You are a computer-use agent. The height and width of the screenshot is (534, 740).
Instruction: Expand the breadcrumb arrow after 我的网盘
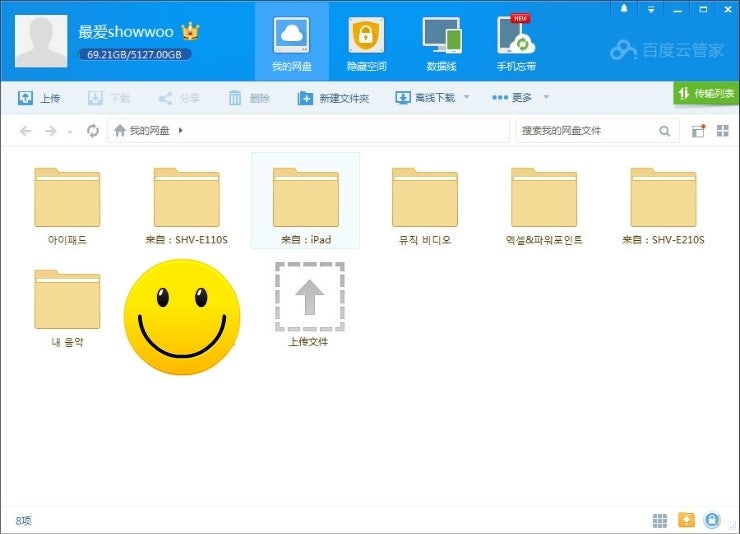180,130
